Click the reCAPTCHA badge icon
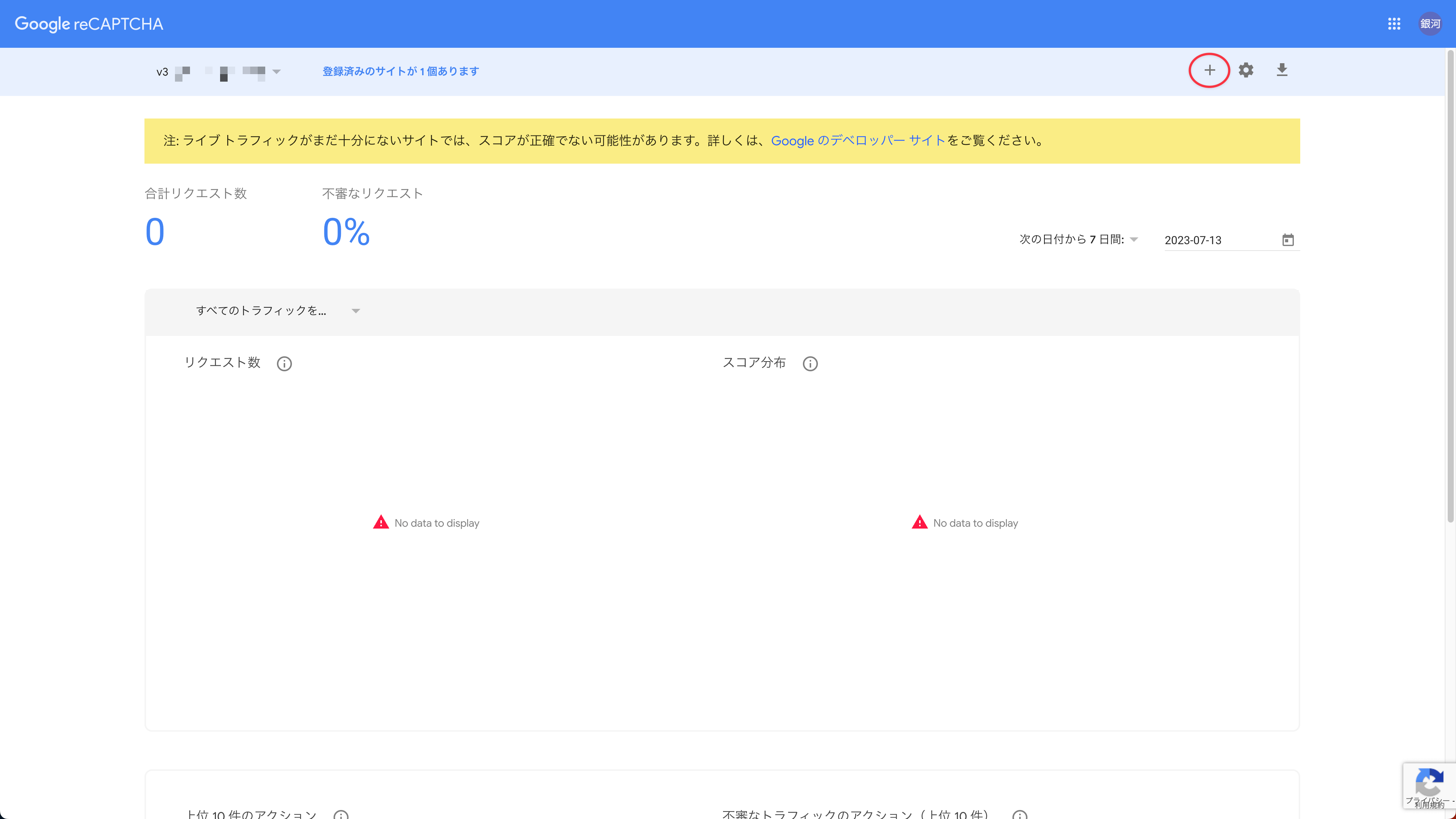 [1429, 783]
